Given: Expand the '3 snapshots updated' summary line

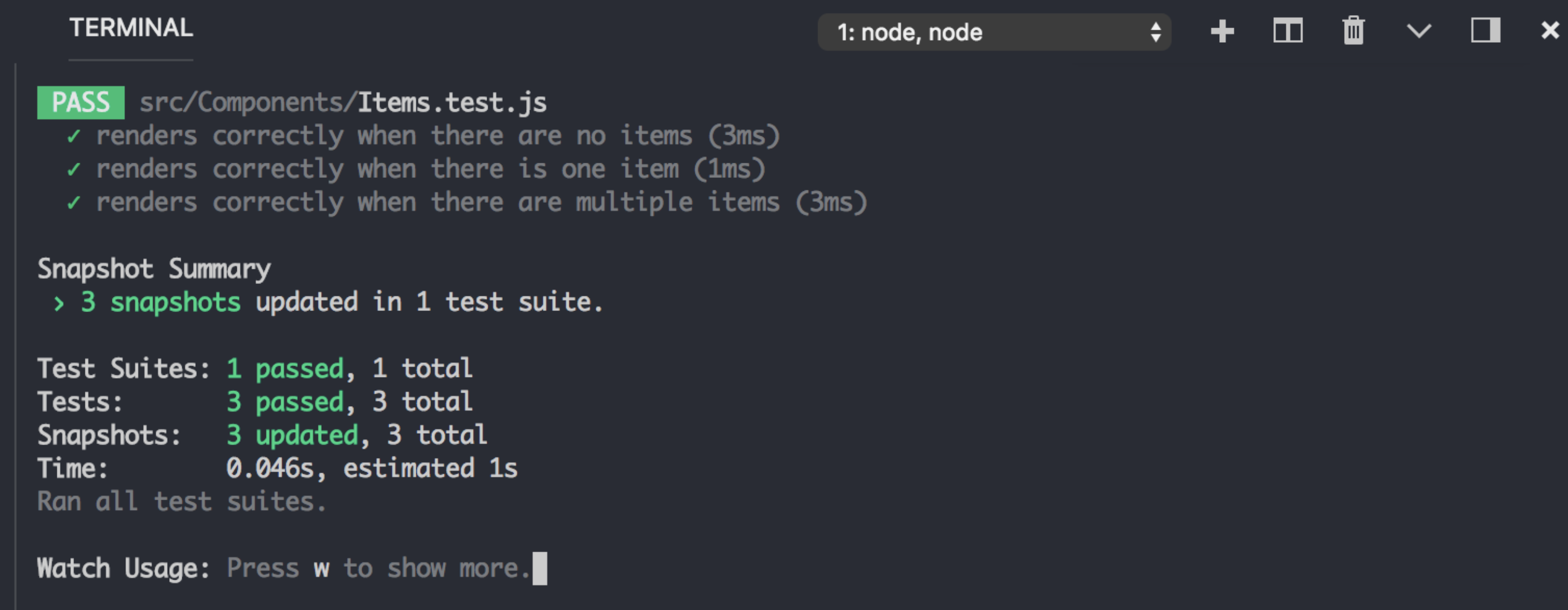Looking at the screenshot, I should click(60, 302).
